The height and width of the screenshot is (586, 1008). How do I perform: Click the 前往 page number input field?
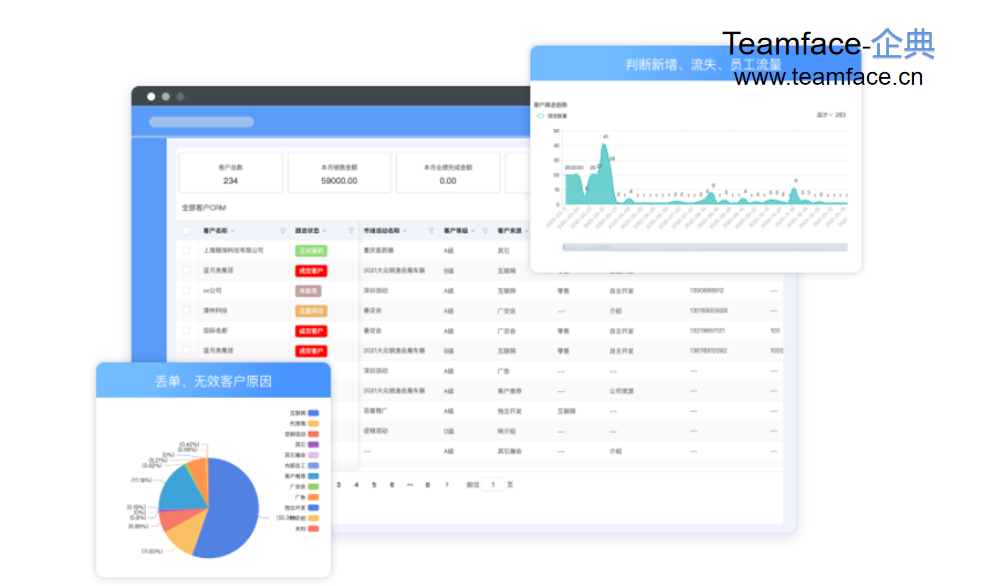coord(492,484)
